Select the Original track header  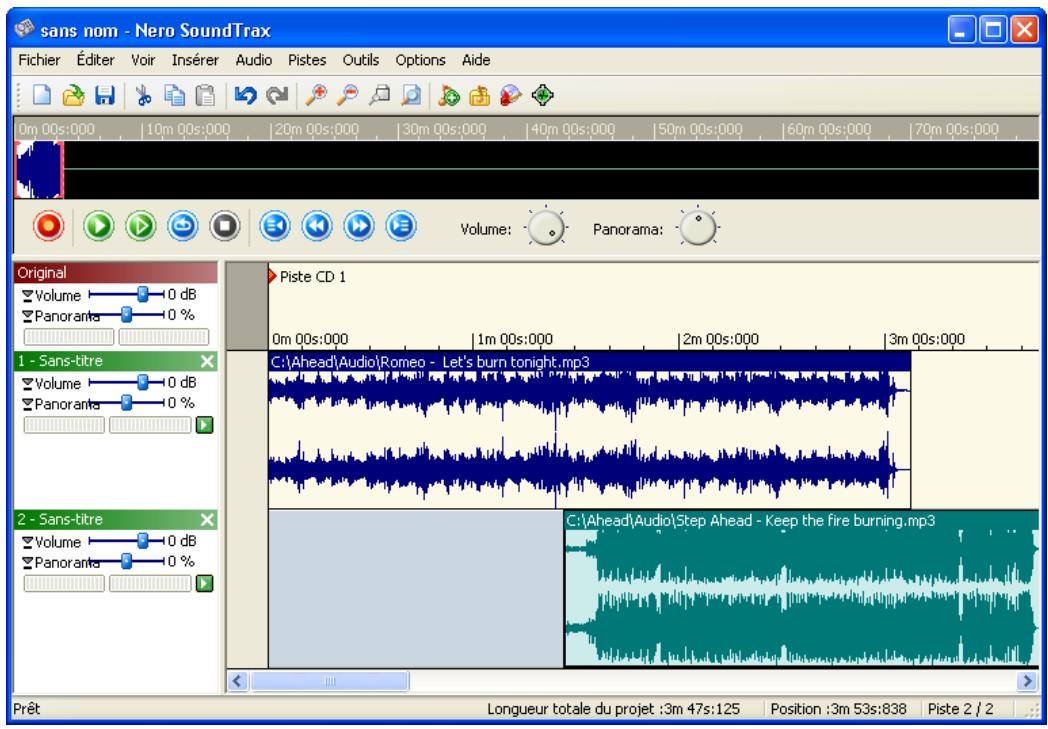pyautogui.click(x=116, y=273)
